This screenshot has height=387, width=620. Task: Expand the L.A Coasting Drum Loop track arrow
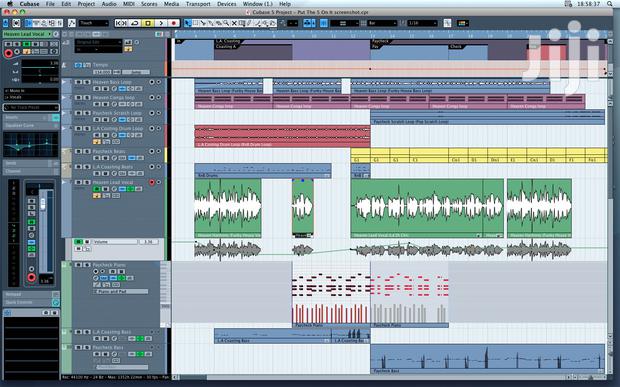64,128
